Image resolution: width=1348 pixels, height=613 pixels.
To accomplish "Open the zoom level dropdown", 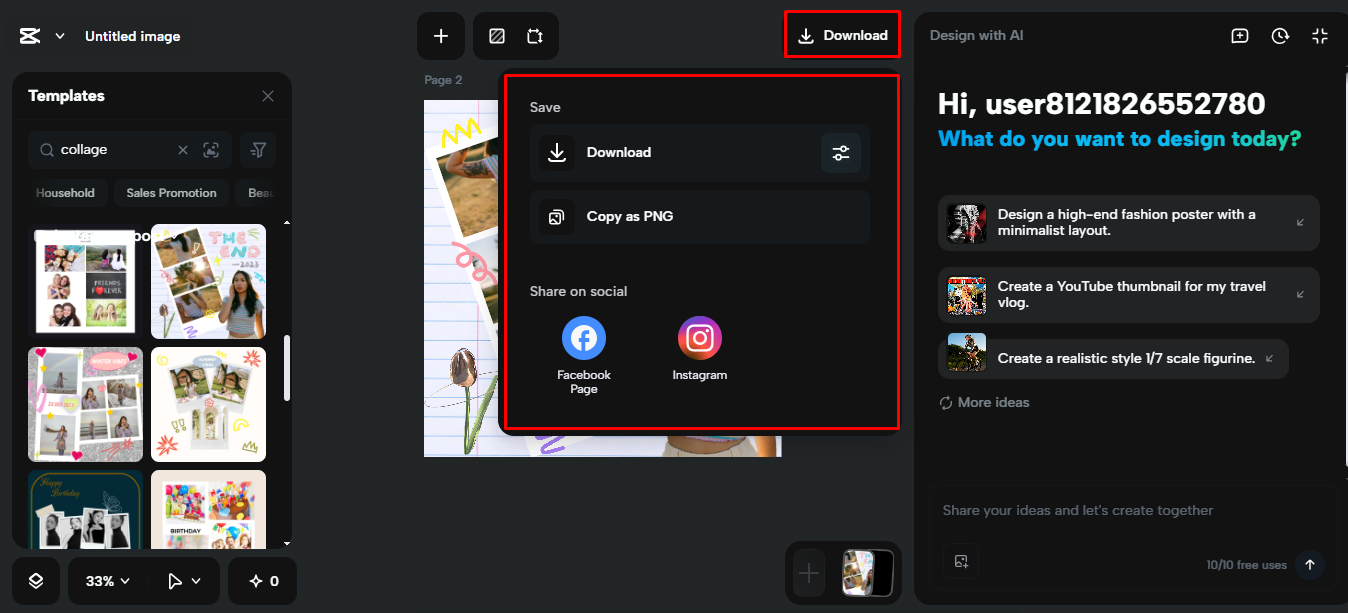I will click(x=106, y=580).
